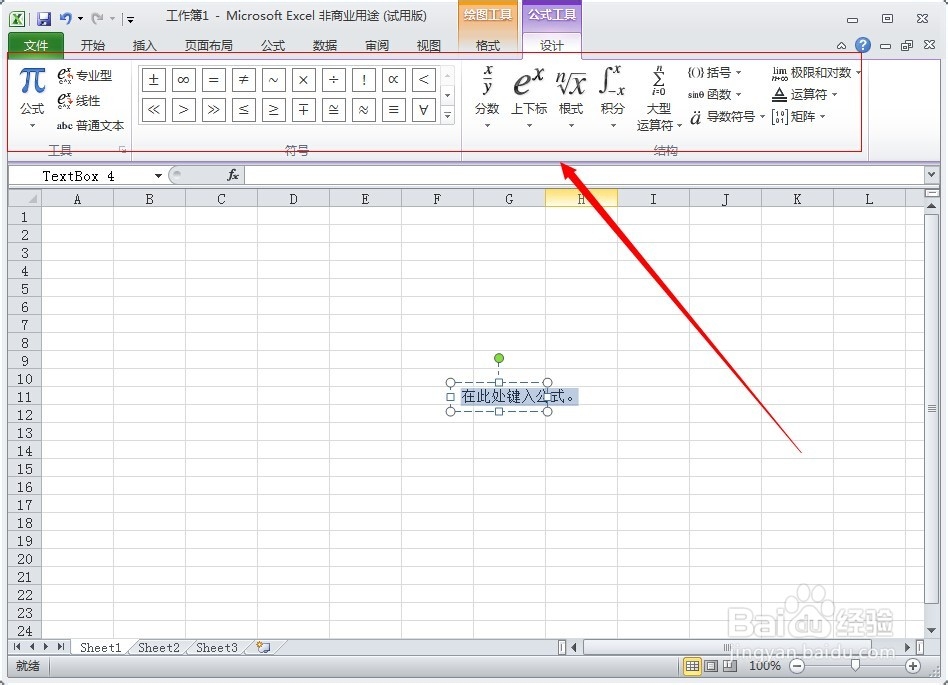Screen dimensions: 948x685
Task: Open the 函数 function dropdown
Action: click(715, 94)
